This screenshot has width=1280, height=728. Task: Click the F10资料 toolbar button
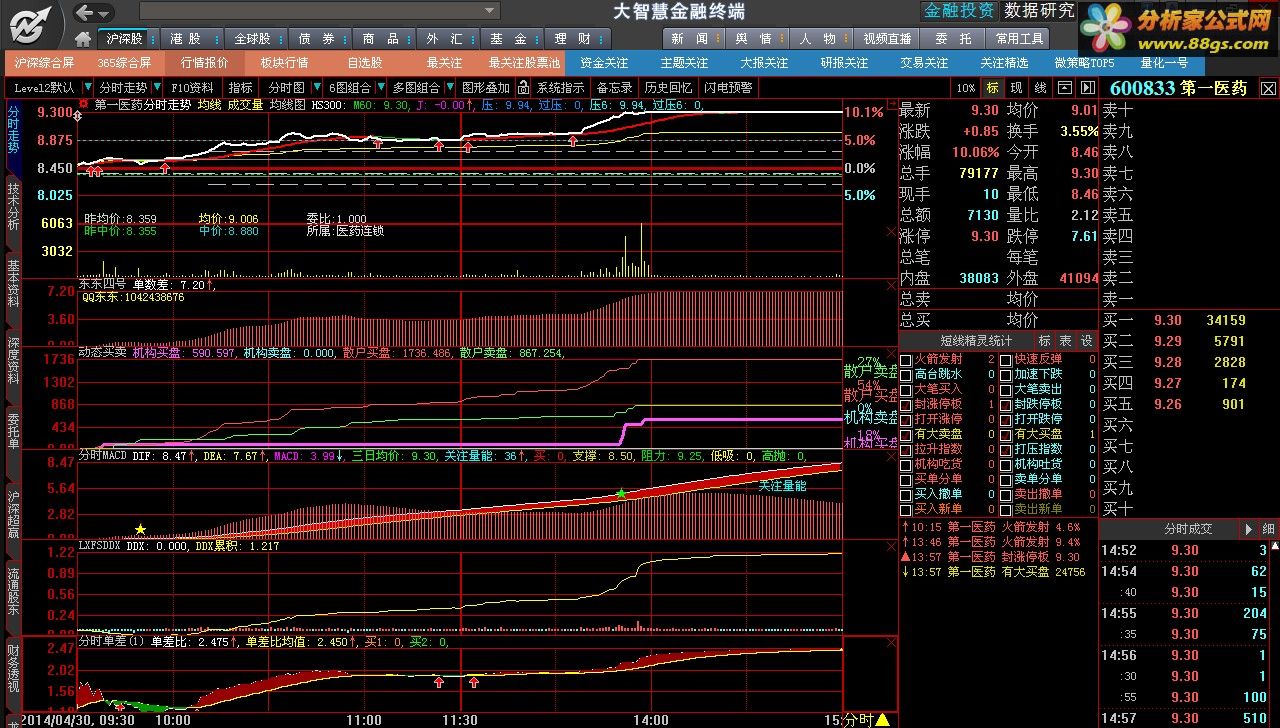pyautogui.click(x=191, y=88)
